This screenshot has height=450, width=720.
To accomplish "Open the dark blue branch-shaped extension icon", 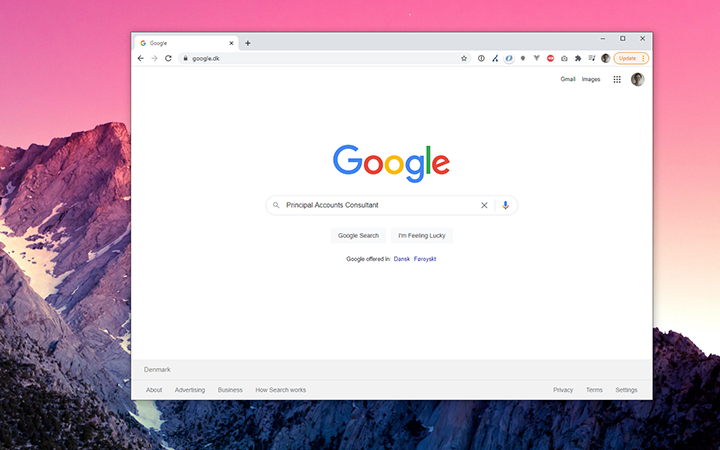I will (x=495, y=58).
